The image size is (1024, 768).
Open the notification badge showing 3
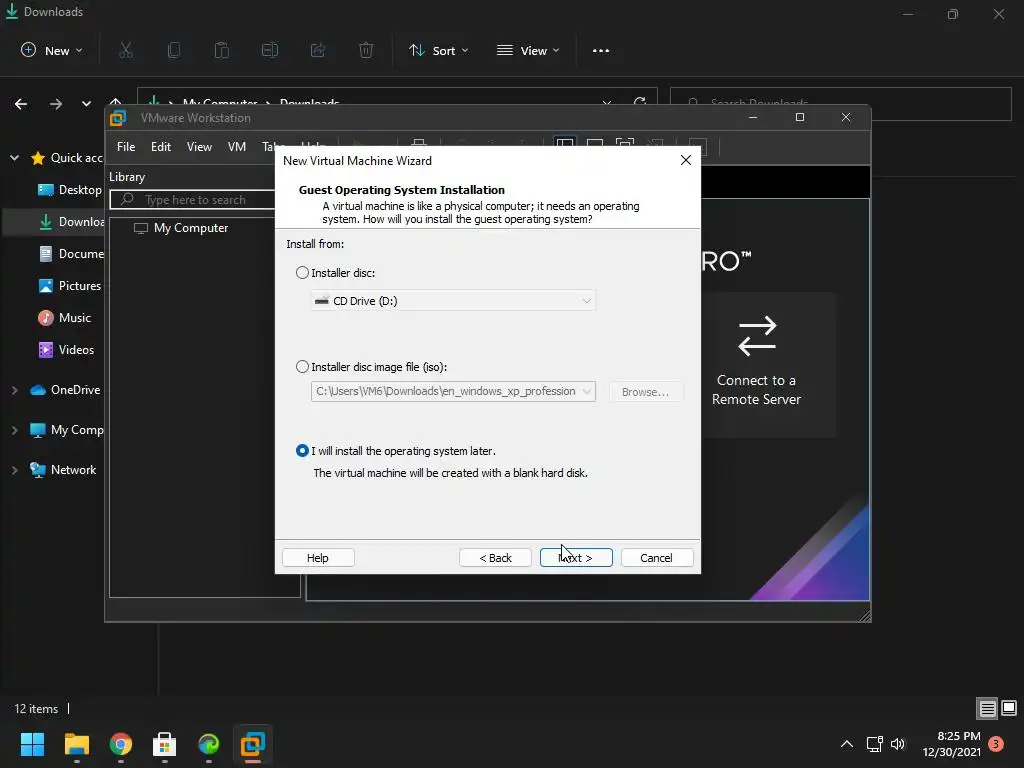coord(996,744)
